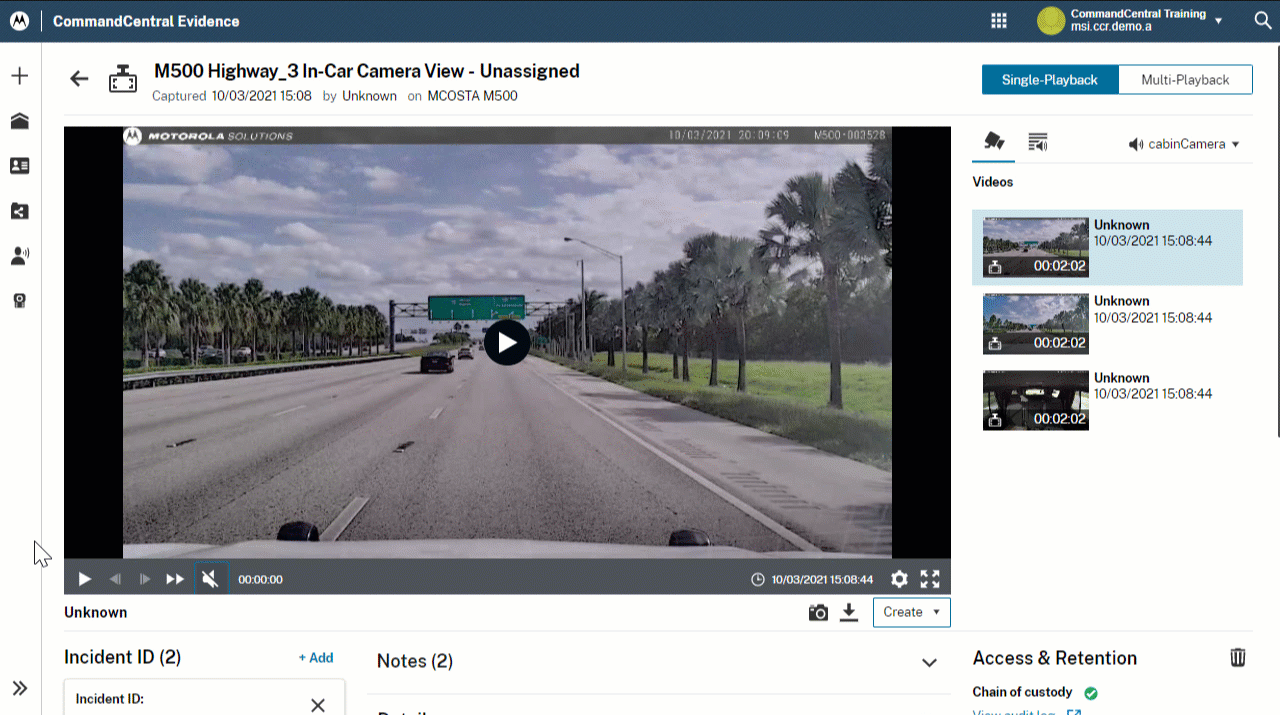This screenshot has width=1280, height=715.
Task: Switch to Multi-Playback mode
Action: (x=1185, y=80)
